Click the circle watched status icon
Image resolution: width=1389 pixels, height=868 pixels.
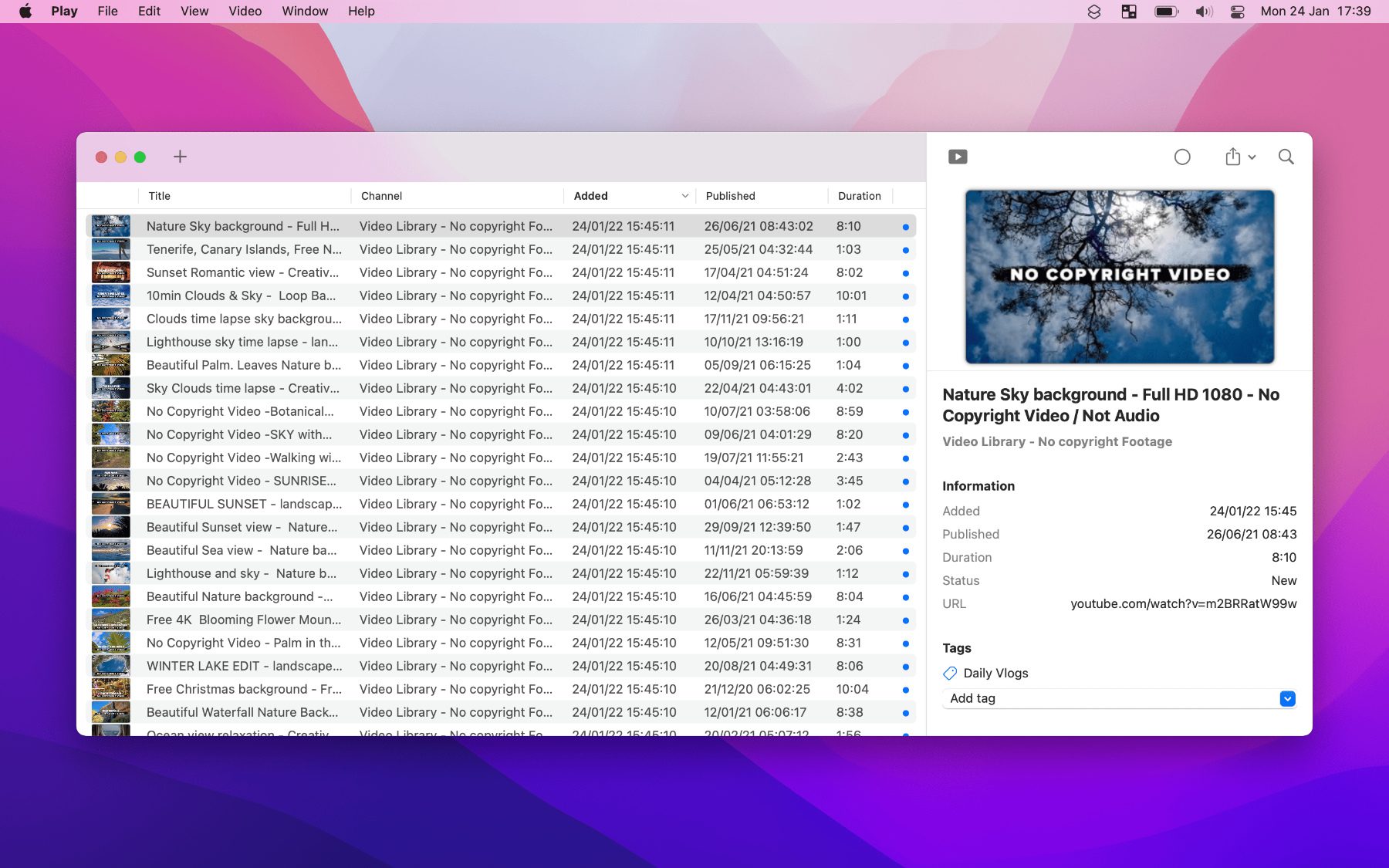(1181, 157)
